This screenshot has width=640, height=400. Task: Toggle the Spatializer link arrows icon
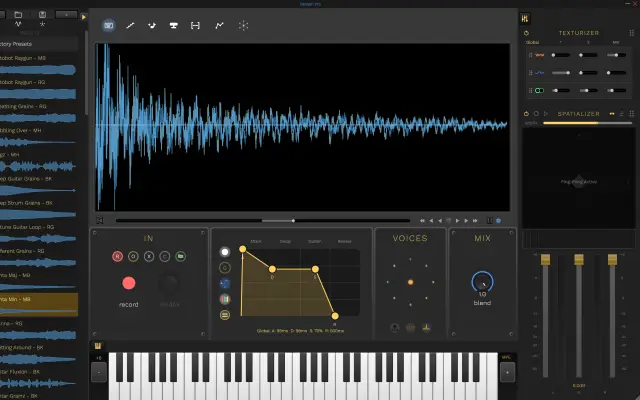click(x=611, y=114)
